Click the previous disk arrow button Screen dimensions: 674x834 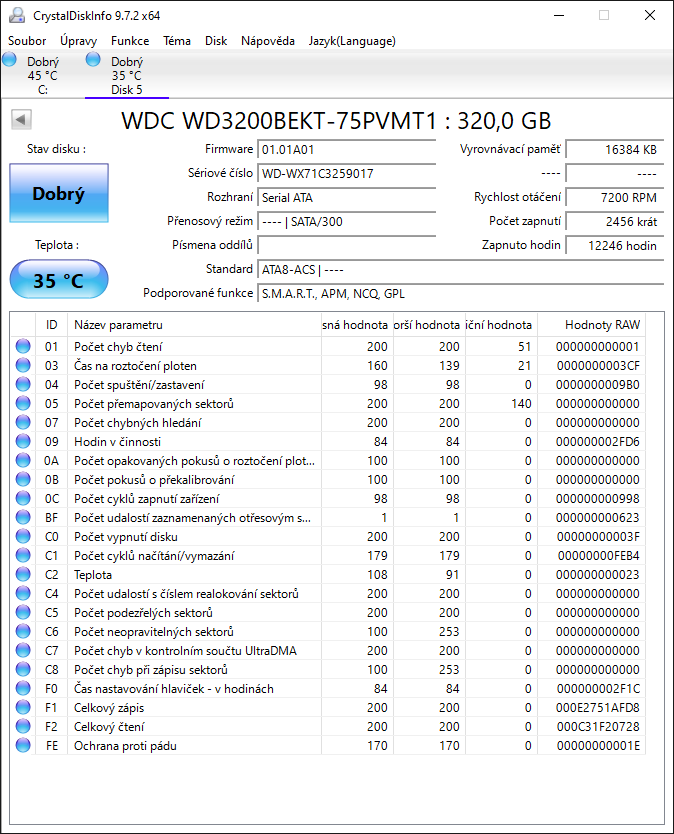point(21,119)
